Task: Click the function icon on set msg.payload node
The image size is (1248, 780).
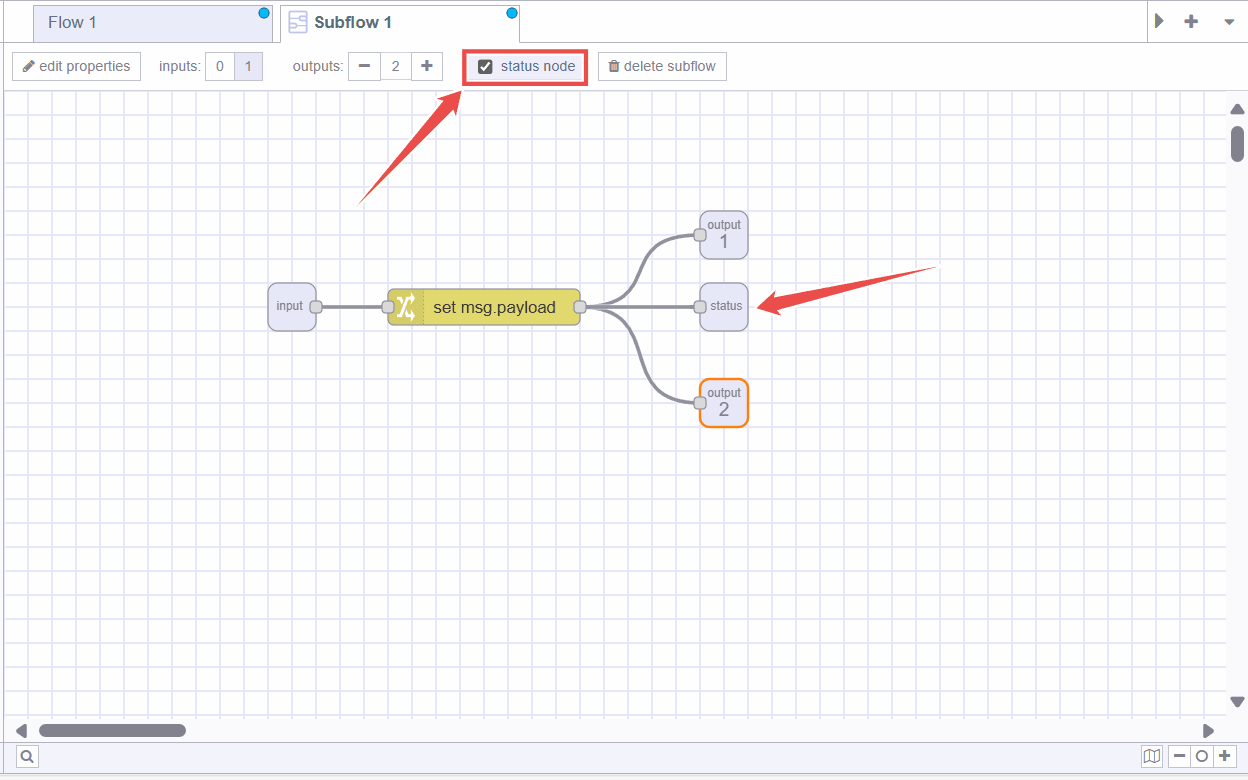Action: coord(403,307)
